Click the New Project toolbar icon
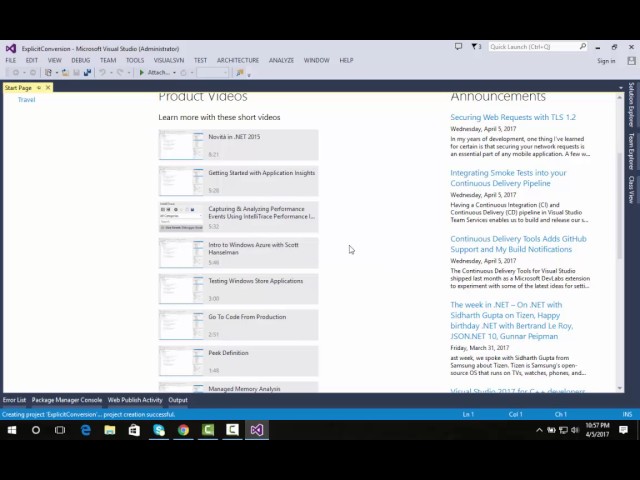 point(48,73)
